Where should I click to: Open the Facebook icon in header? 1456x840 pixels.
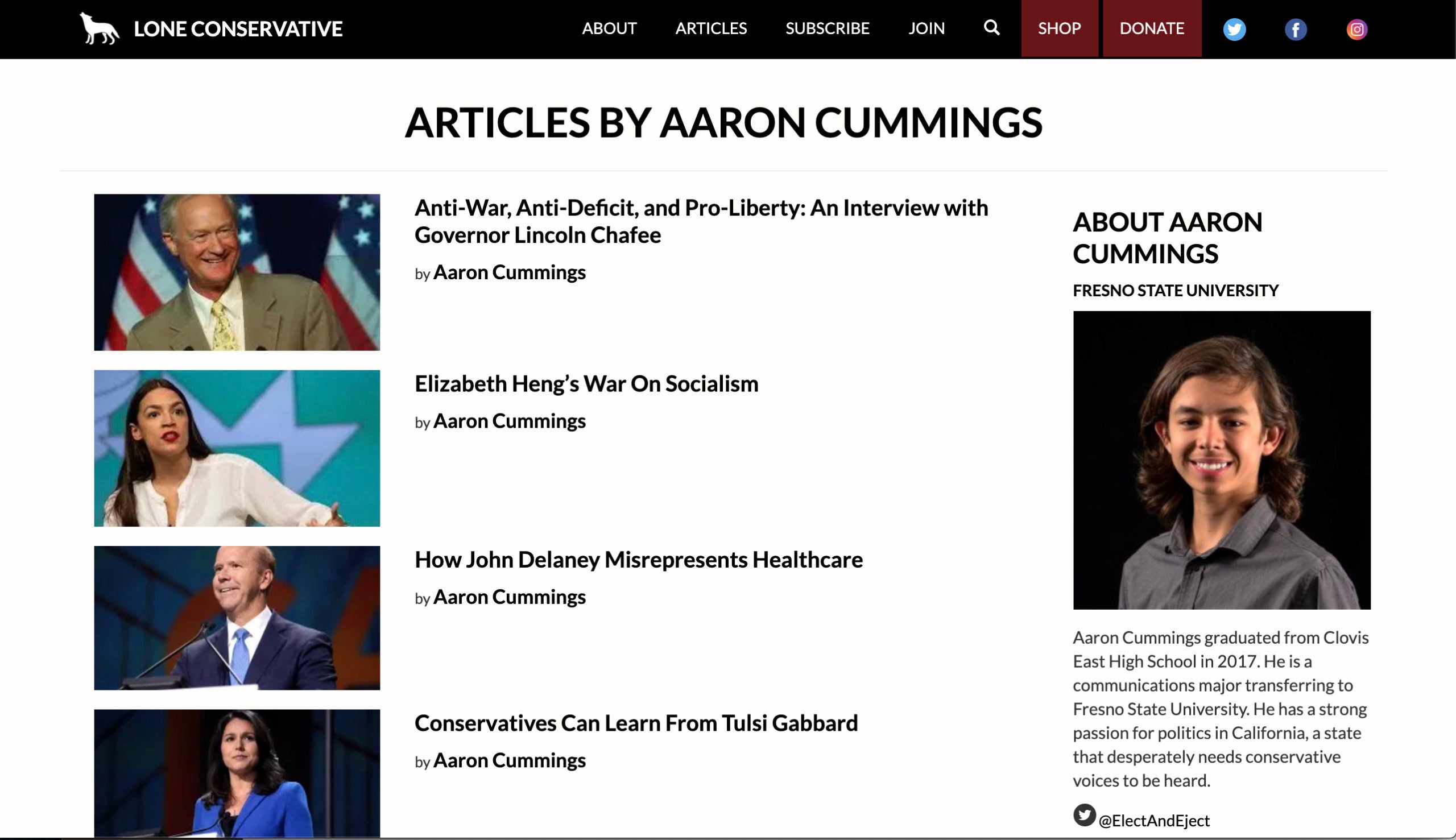1295,30
